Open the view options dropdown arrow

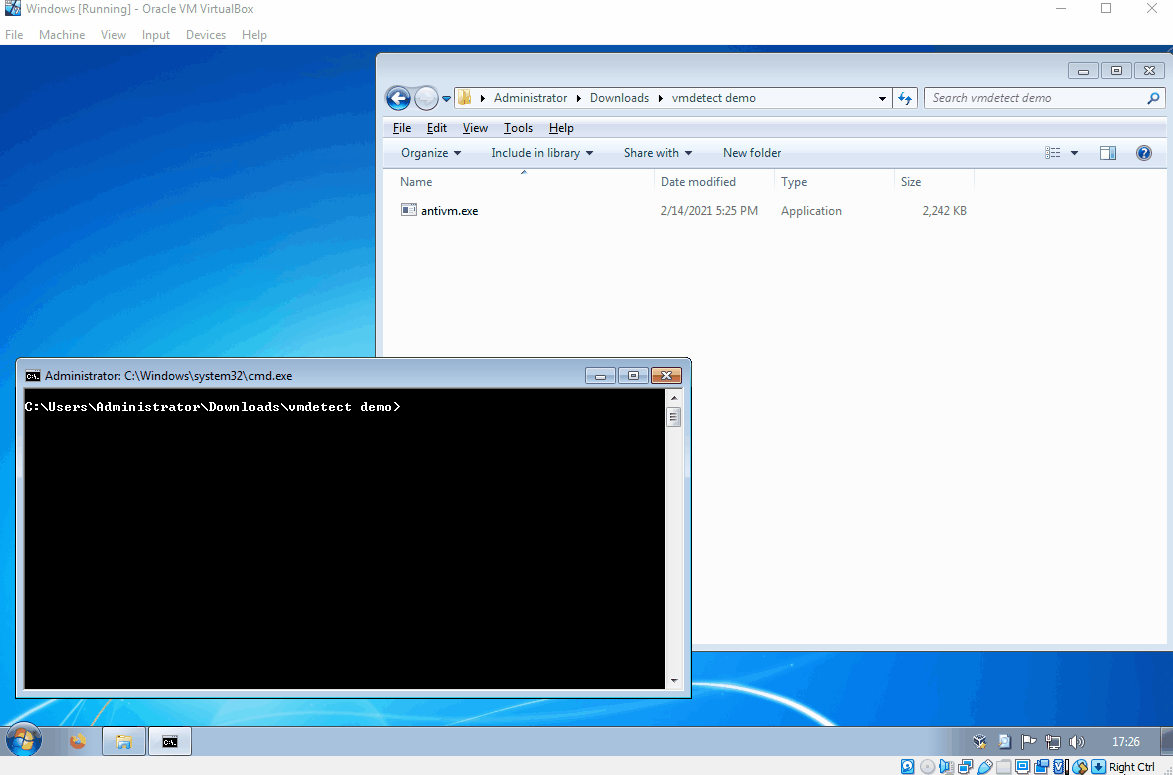(x=1074, y=153)
